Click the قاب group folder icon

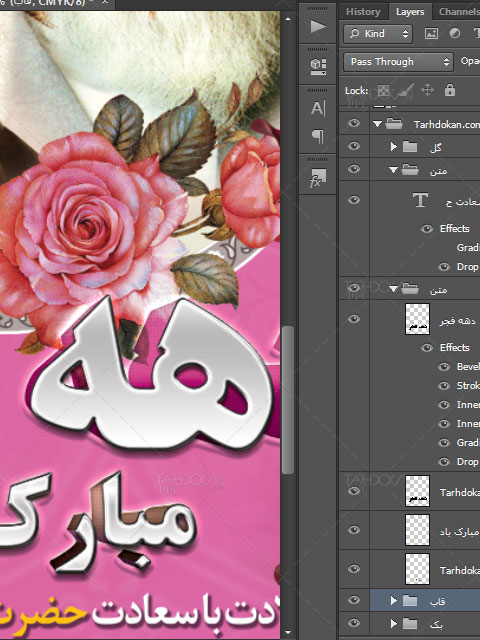tap(410, 600)
